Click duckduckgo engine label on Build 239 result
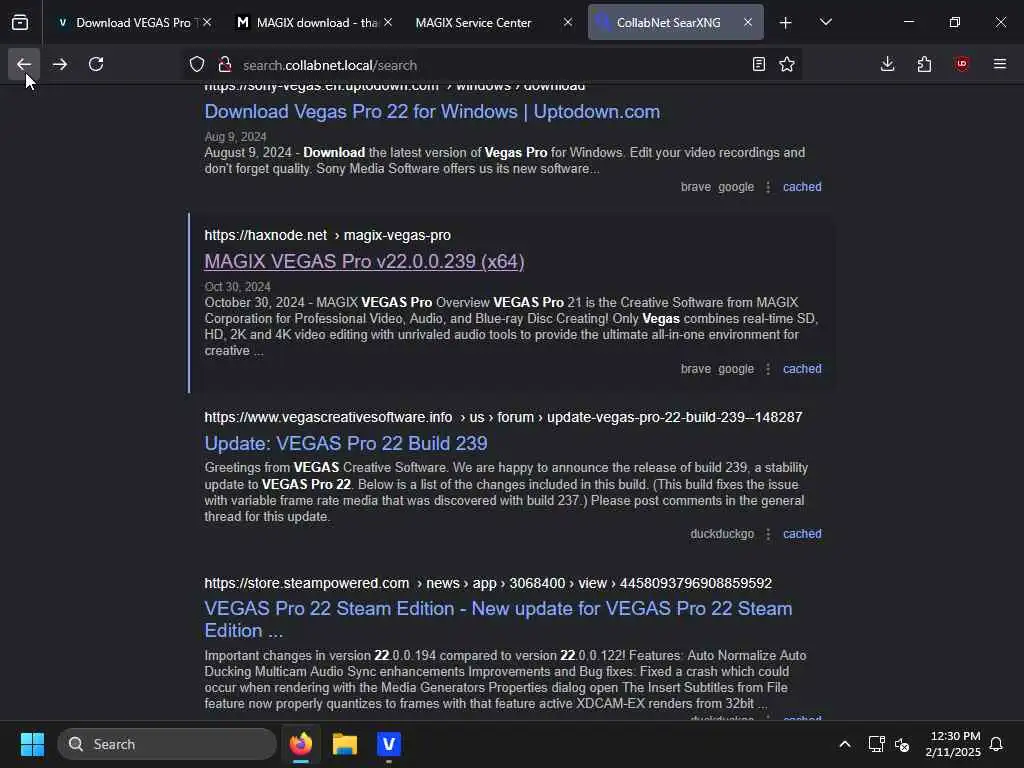Screen dimensions: 1024x768 pos(722,534)
